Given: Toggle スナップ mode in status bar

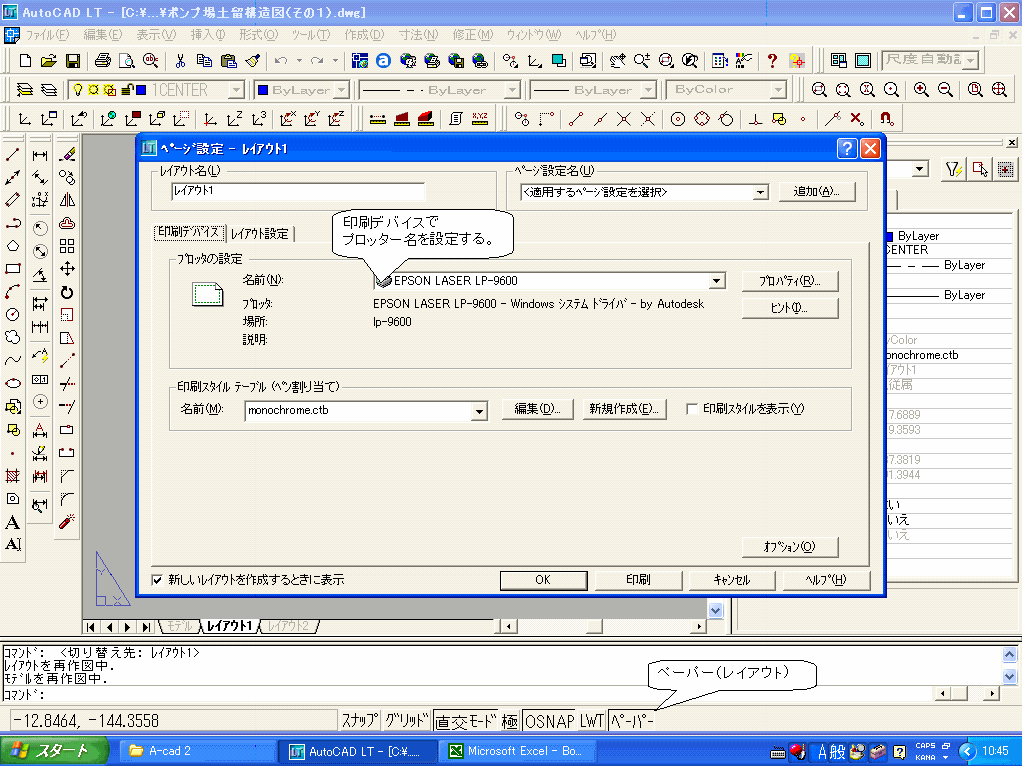Looking at the screenshot, I should click(x=359, y=721).
